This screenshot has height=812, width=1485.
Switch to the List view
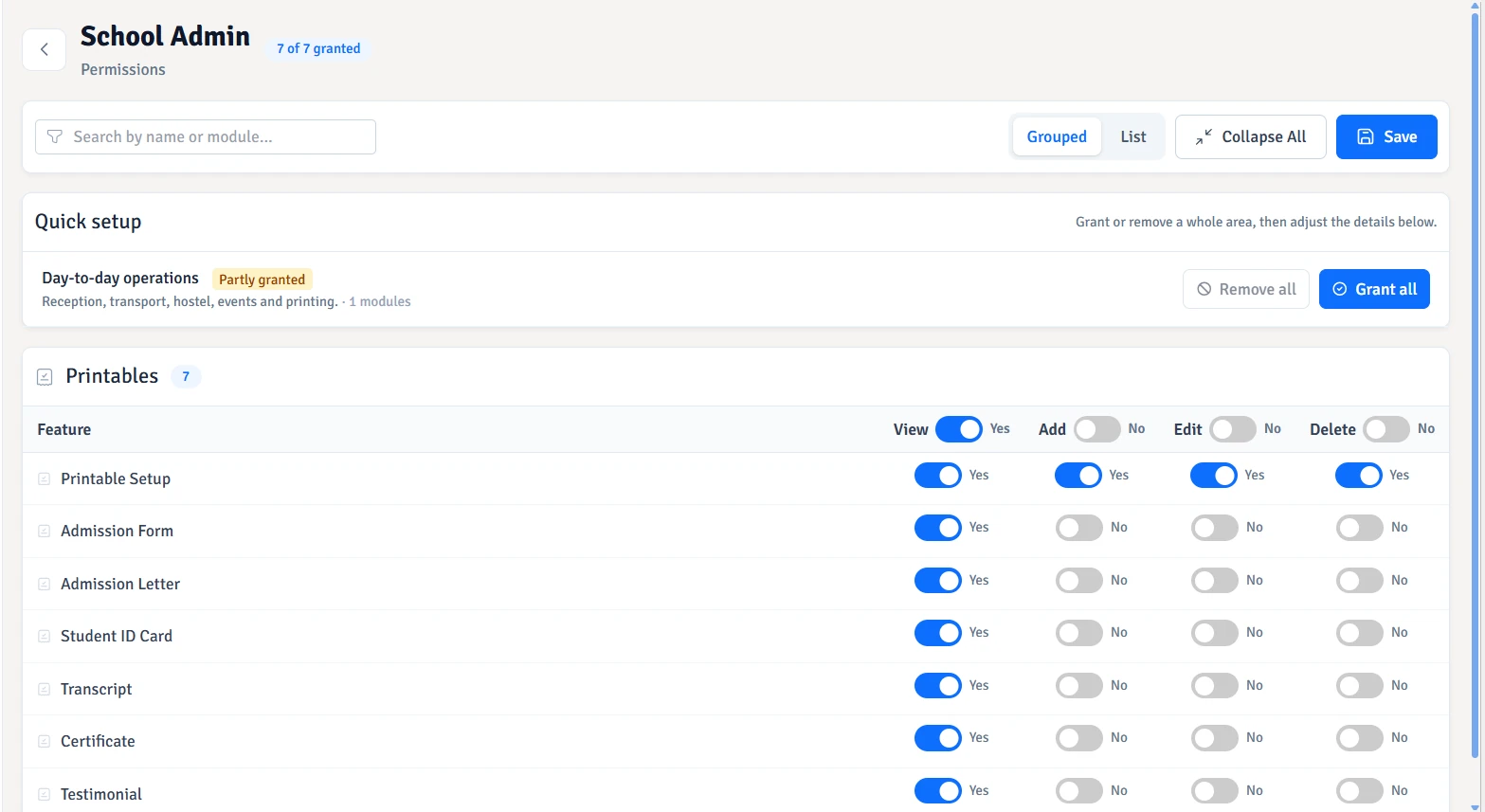pyautogui.click(x=1133, y=136)
